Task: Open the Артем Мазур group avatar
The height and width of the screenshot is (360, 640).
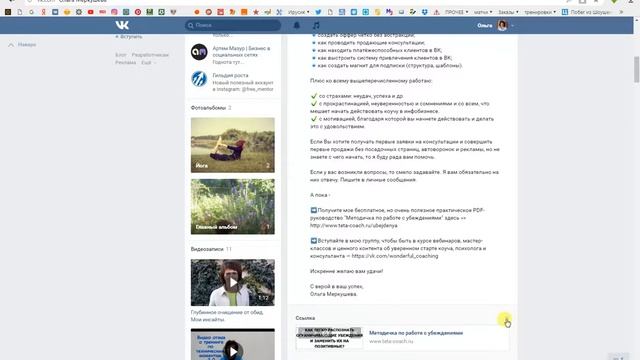Action: (199, 52)
